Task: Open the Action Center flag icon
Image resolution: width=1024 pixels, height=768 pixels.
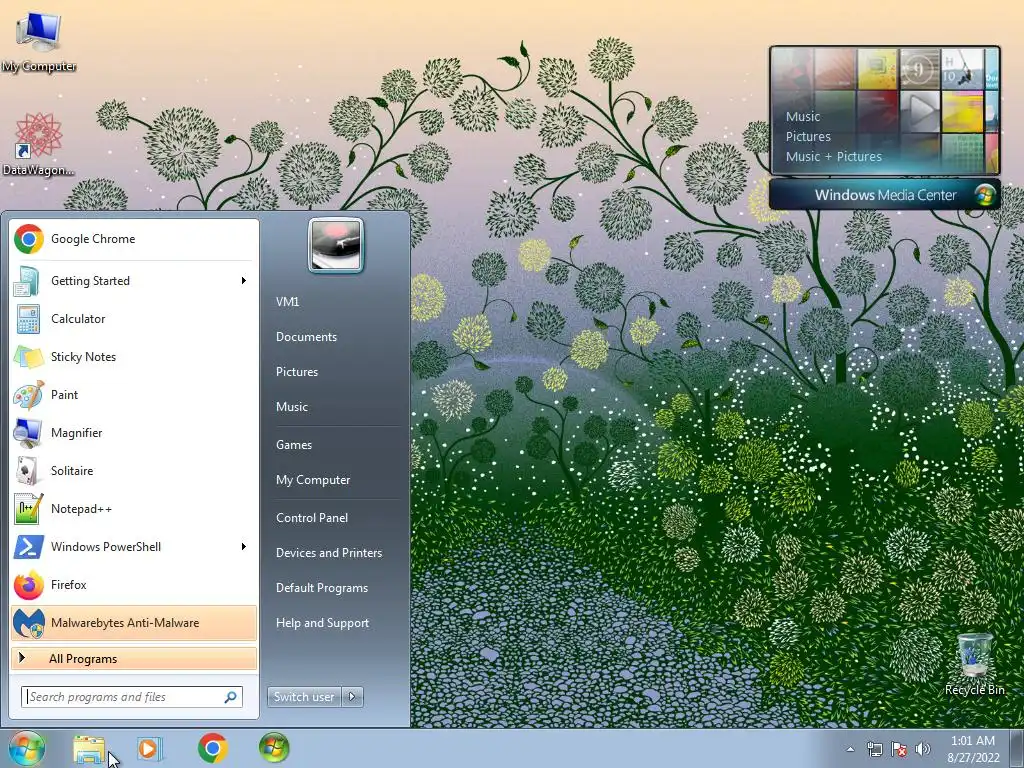Action: 899,749
